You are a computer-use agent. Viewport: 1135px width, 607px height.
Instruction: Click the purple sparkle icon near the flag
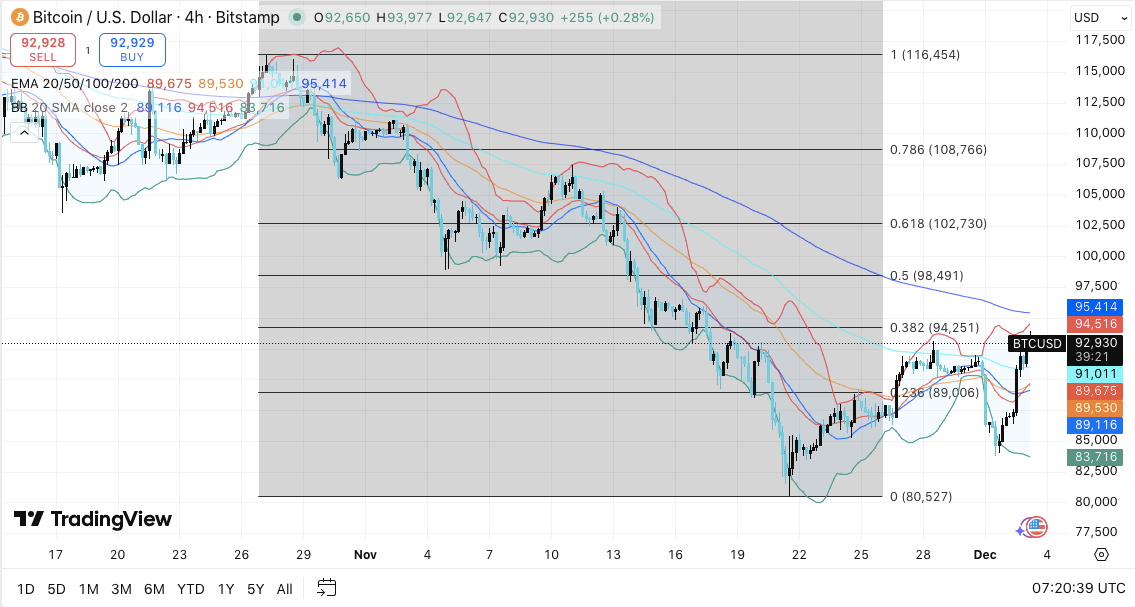1020,530
